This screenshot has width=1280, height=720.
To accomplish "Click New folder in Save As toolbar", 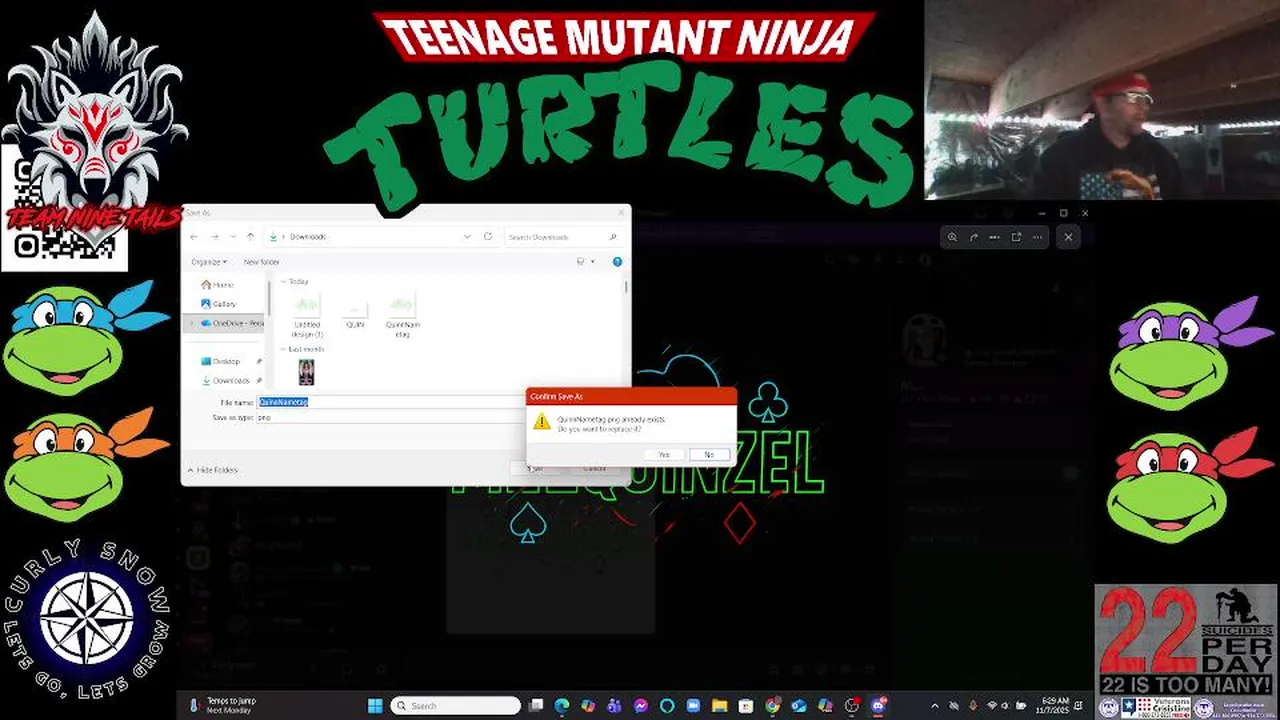I will click(x=262, y=262).
